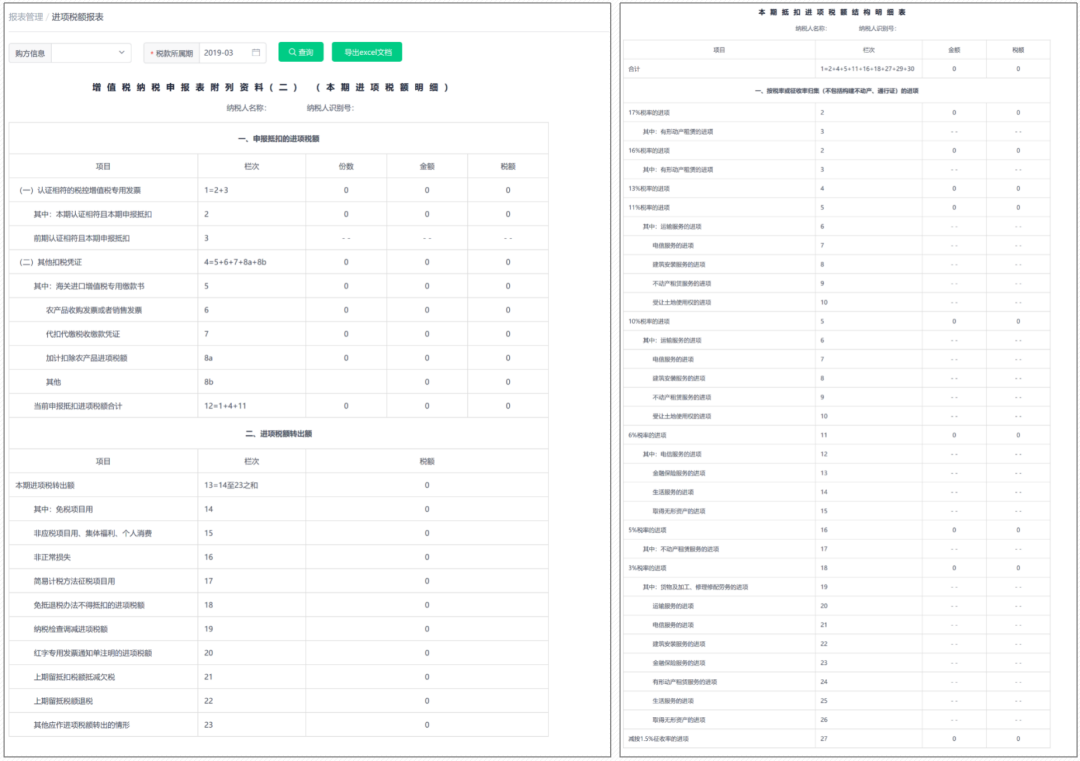Click the row 红字专用发票通知单注明的进项税额
Viewport: 1080px width, 761px height.
(278, 653)
